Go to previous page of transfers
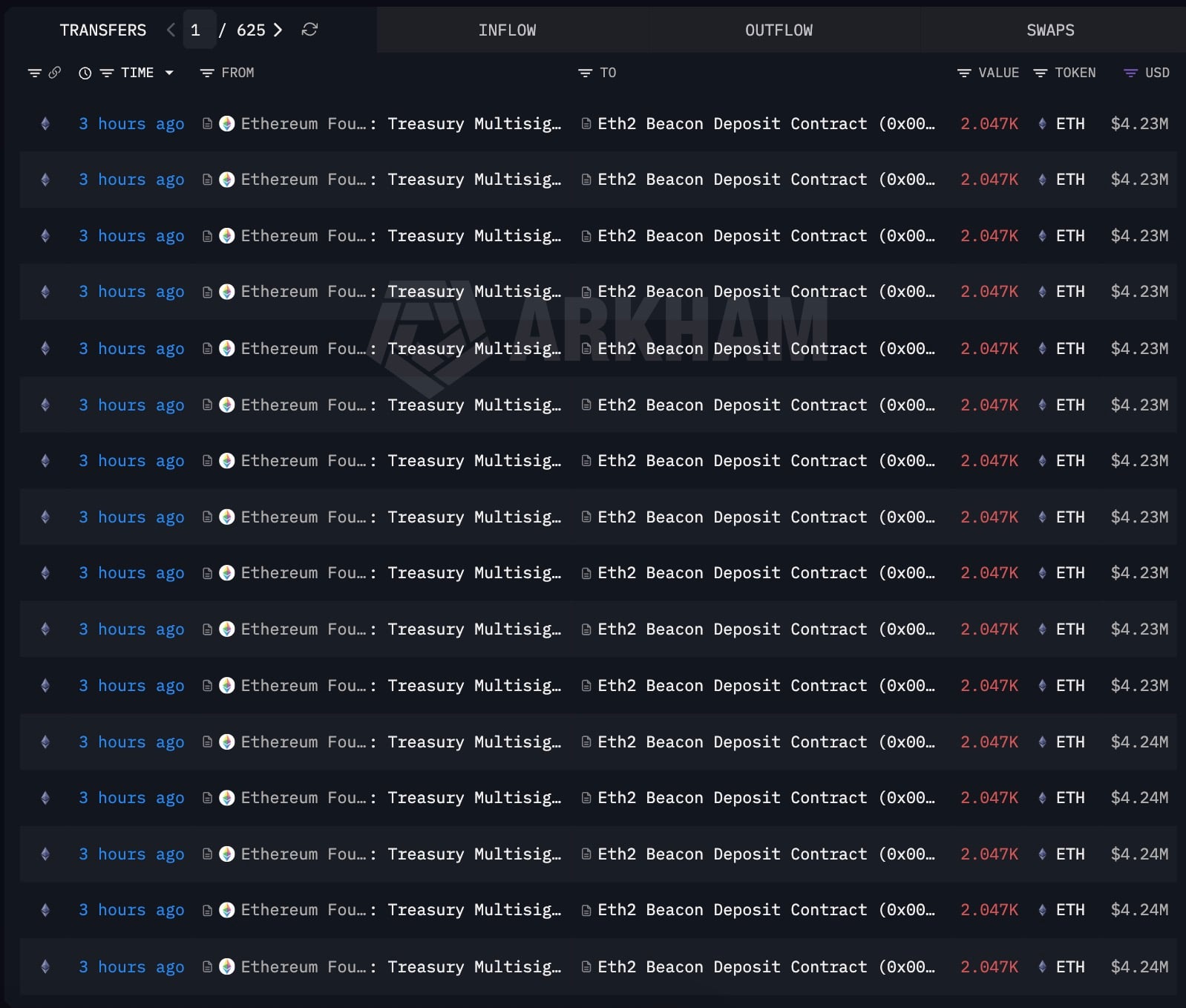 171,30
